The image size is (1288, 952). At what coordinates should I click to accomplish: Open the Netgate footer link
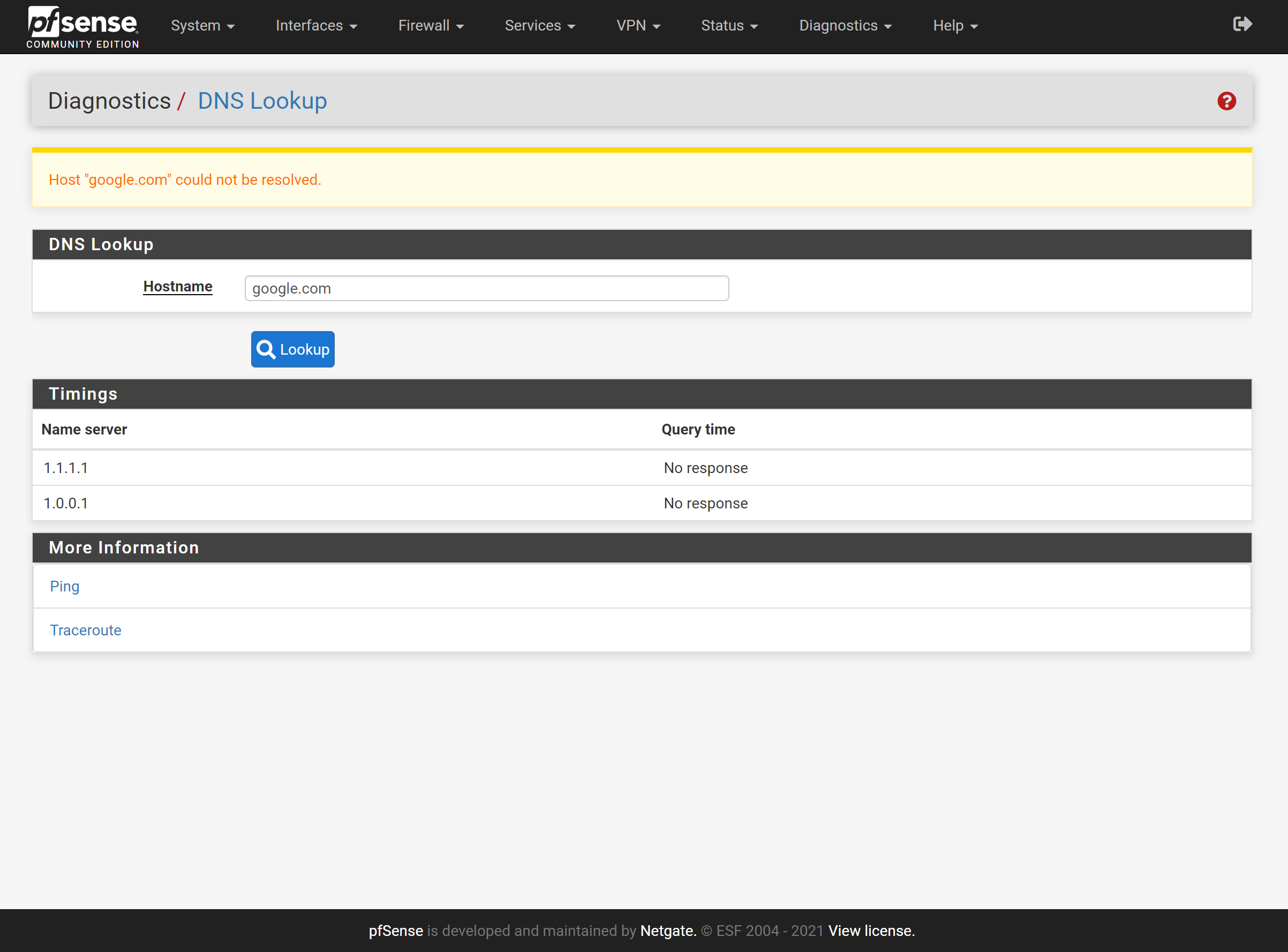(x=668, y=931)
